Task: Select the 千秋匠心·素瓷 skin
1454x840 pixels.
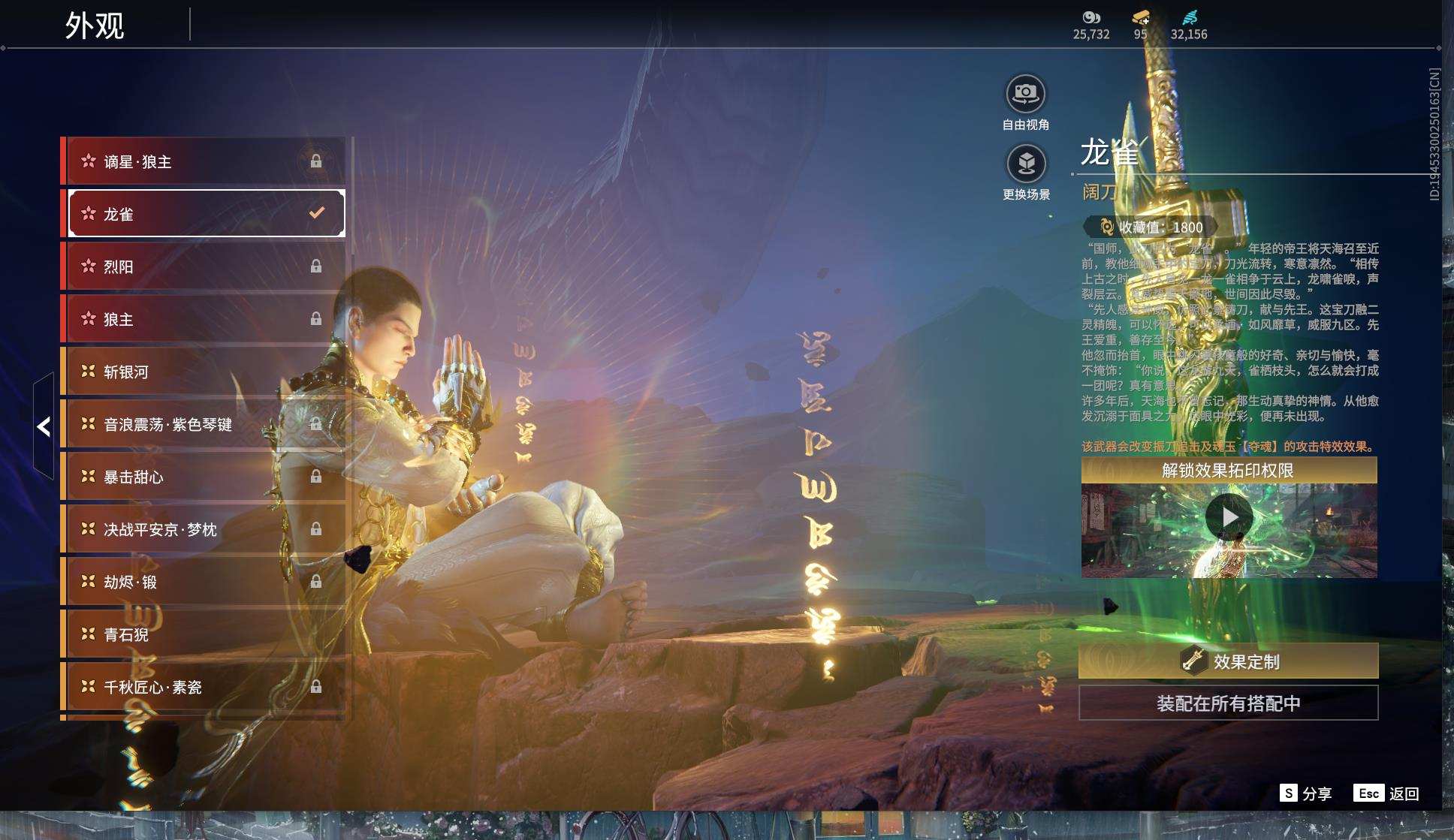Action: coord(203,687)
